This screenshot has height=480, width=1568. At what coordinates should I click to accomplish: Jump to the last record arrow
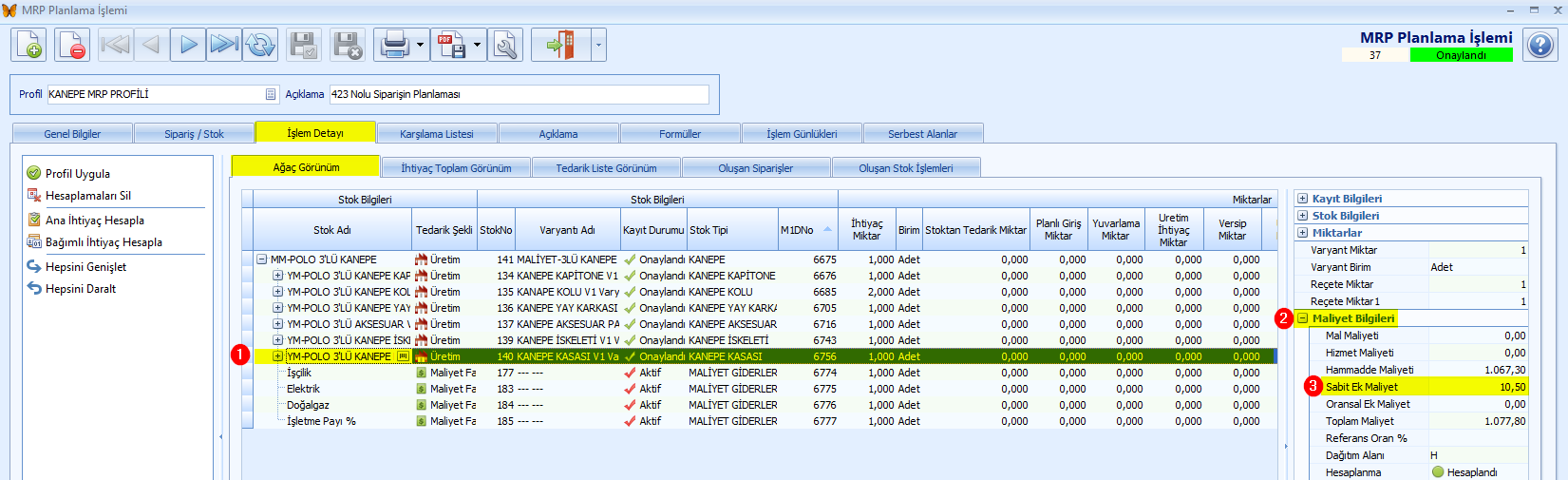[224, 45]
